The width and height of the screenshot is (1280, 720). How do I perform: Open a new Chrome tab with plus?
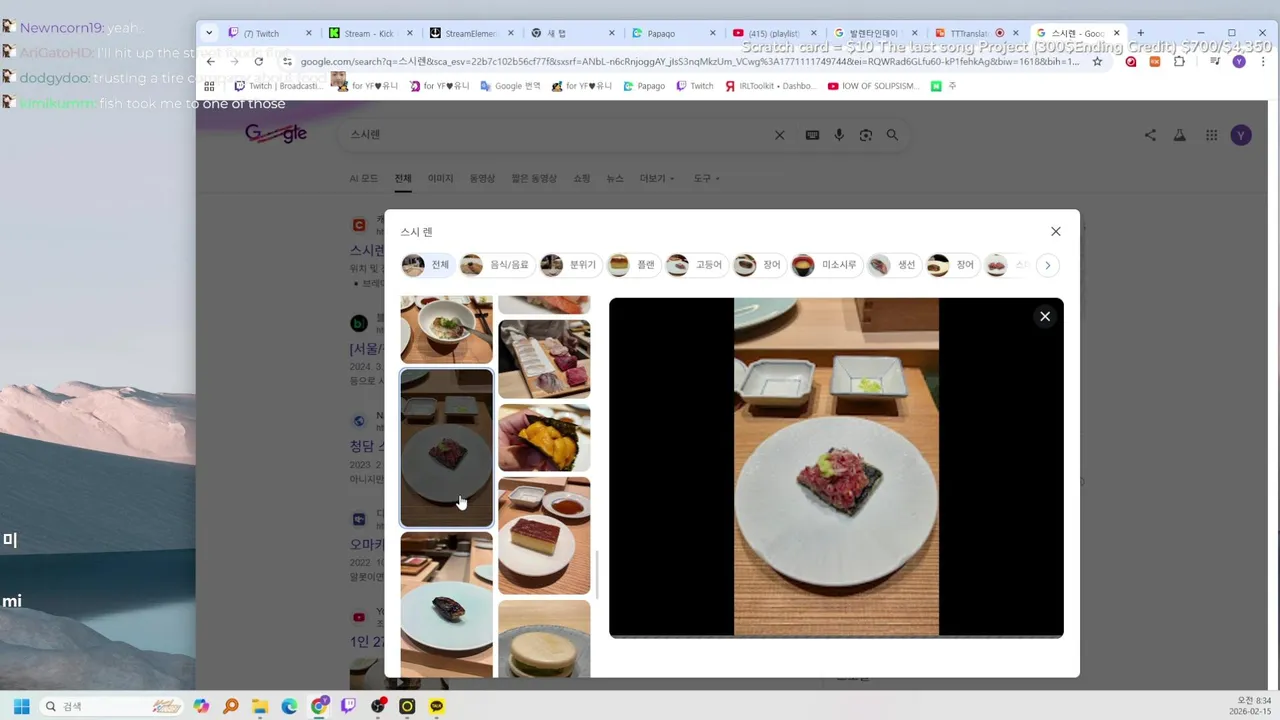click(x=1140, y=33)
